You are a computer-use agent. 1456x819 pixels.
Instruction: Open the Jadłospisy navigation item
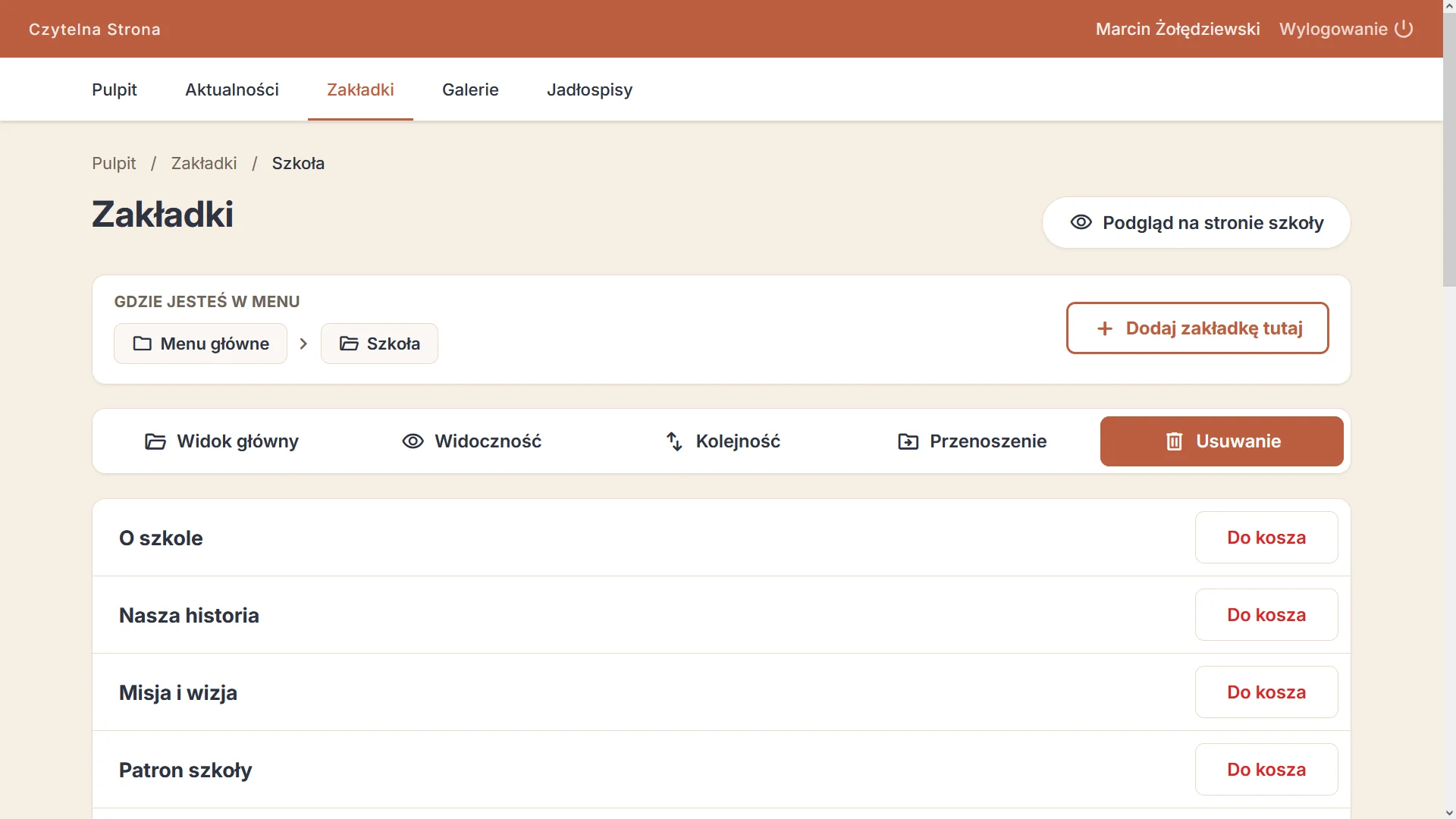pyautogui.click(x=589, y=89)
